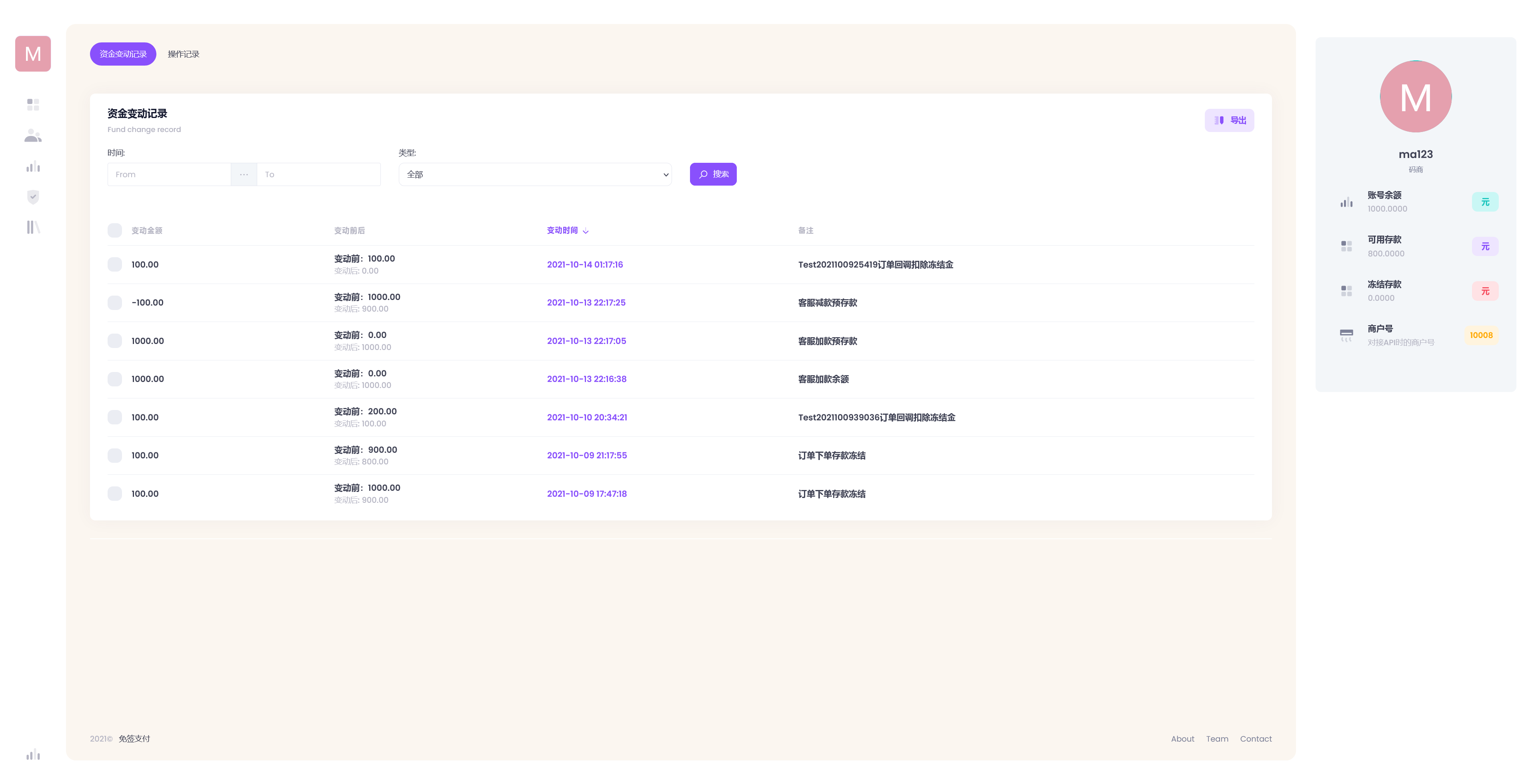Click the timestamp 2021-10-14 01:17:16

[x=585, y=265]
